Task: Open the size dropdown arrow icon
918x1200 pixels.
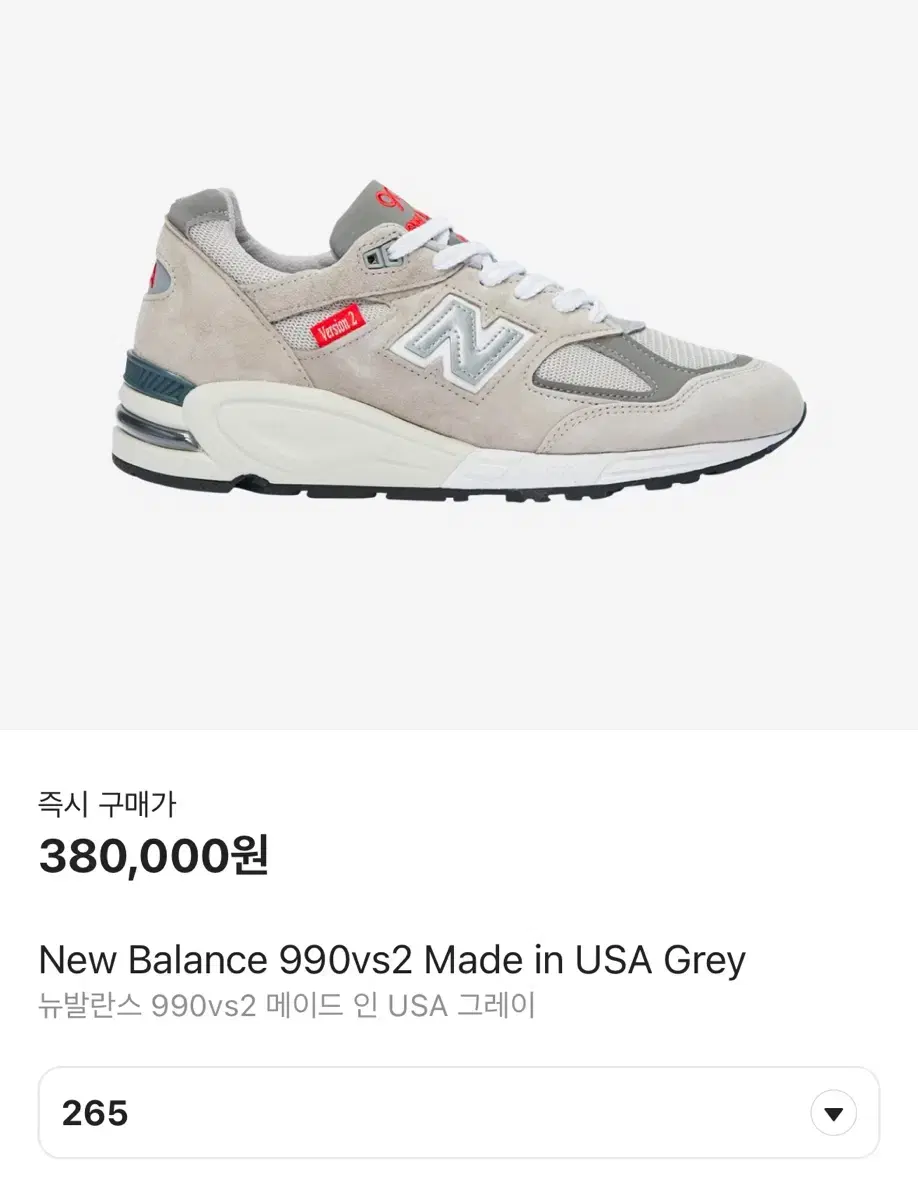Action: [833, 1114]
